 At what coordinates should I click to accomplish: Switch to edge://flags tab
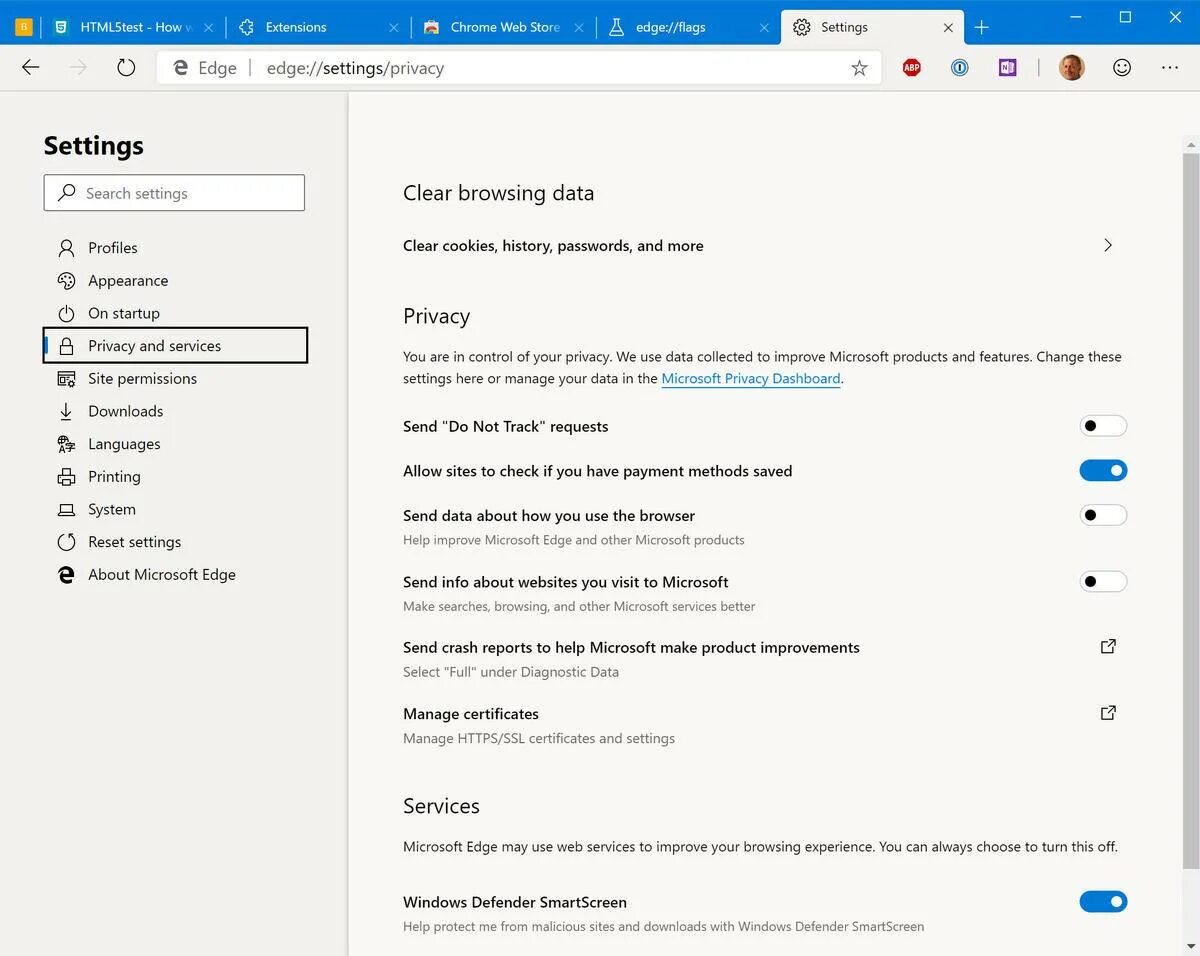688,27
